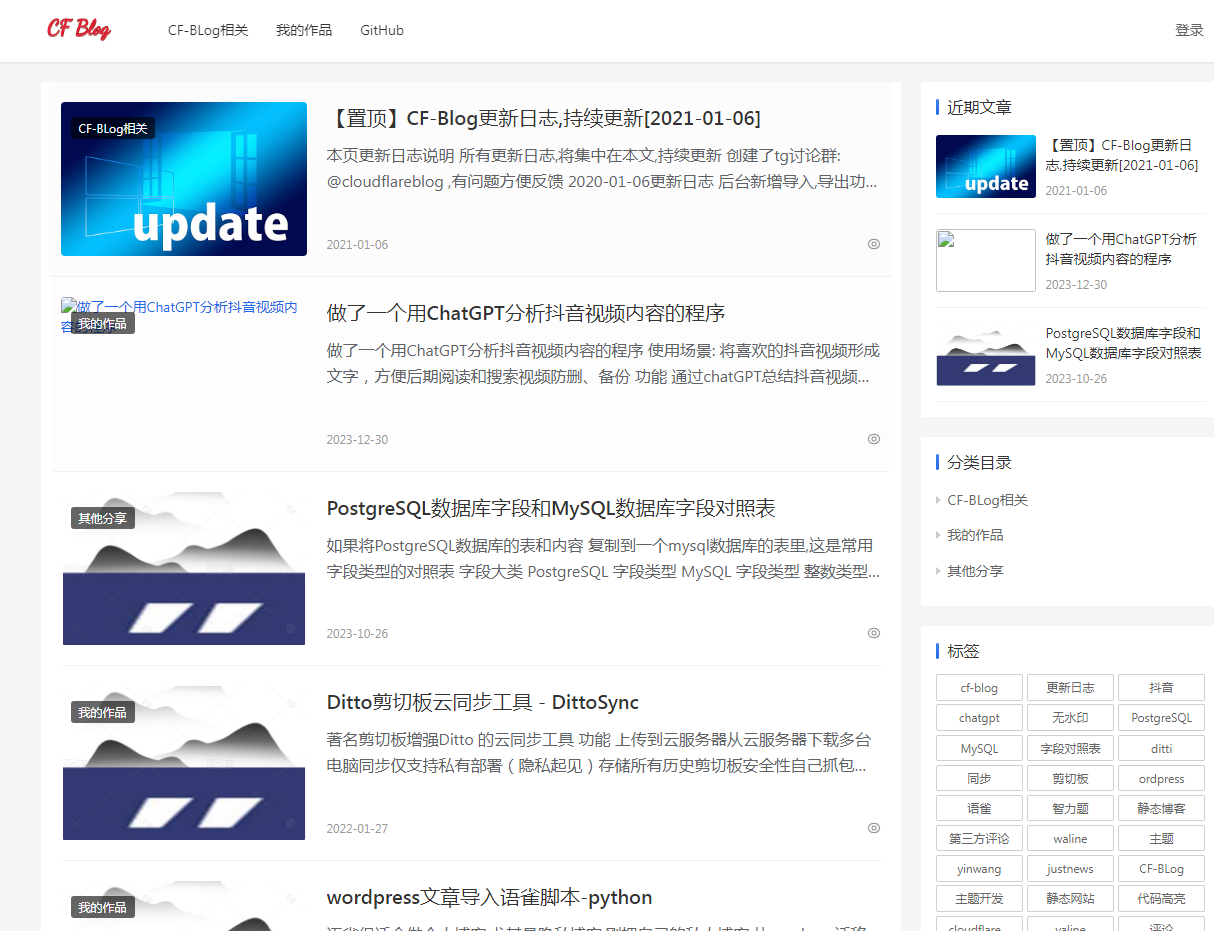
Task: Expand the 我的作品 category in the sidebar list
Action: (x=974, y=535)
